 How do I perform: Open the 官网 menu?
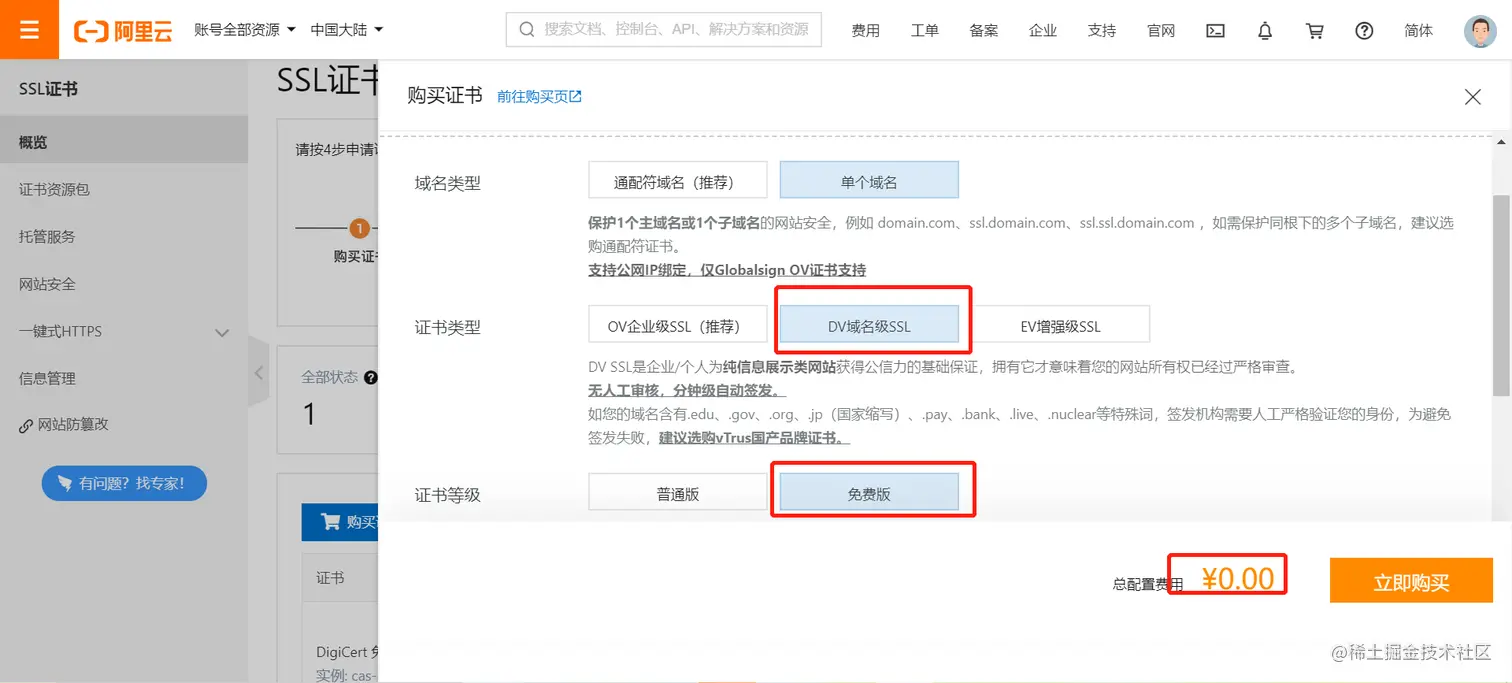1161,31
